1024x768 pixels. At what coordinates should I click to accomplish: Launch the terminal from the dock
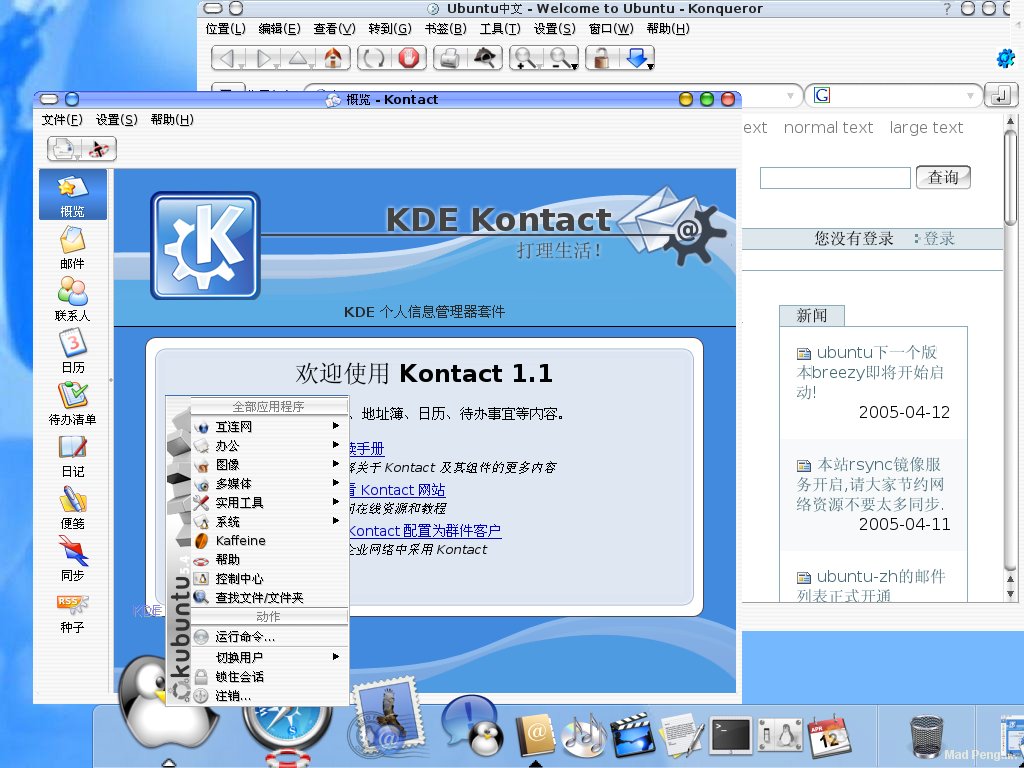click(731, 736)
